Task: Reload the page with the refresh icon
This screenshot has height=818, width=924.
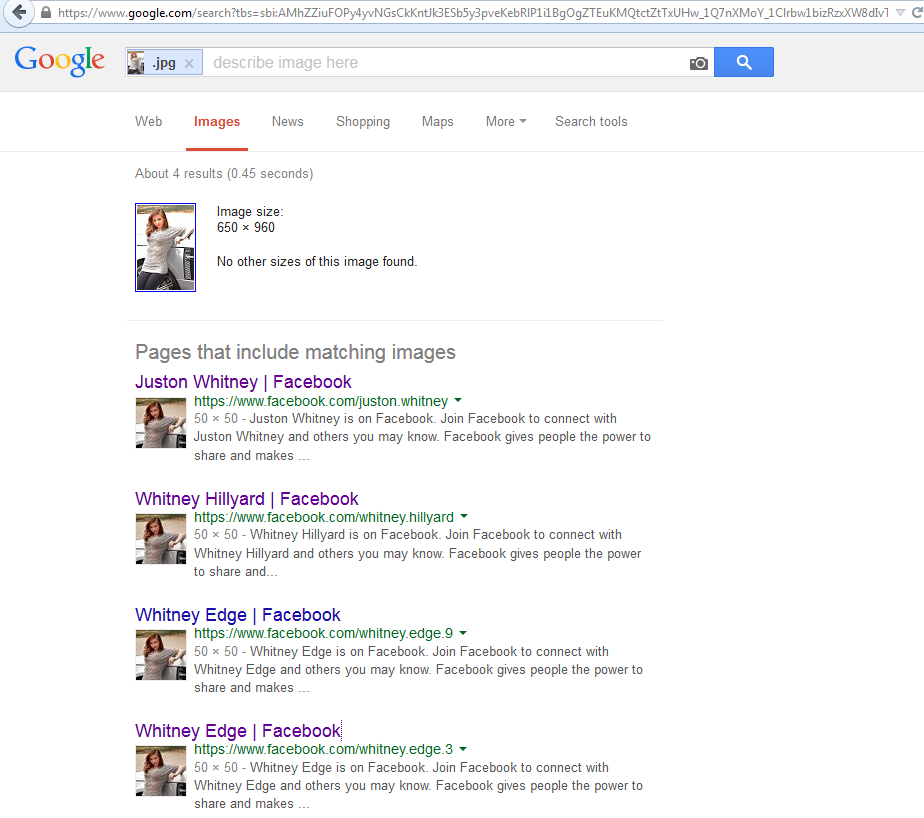Action: 917,12
